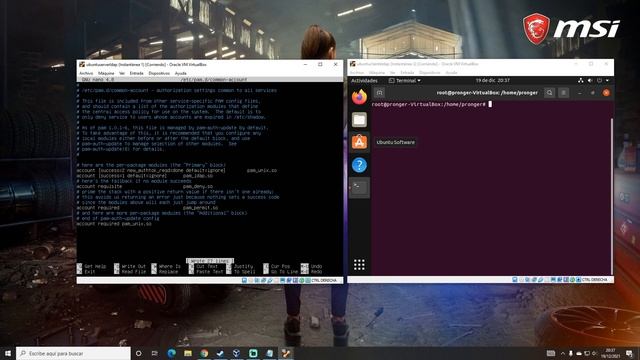Click CTRL DERECHA host key in right VM status bar

[x=594, y=280]
